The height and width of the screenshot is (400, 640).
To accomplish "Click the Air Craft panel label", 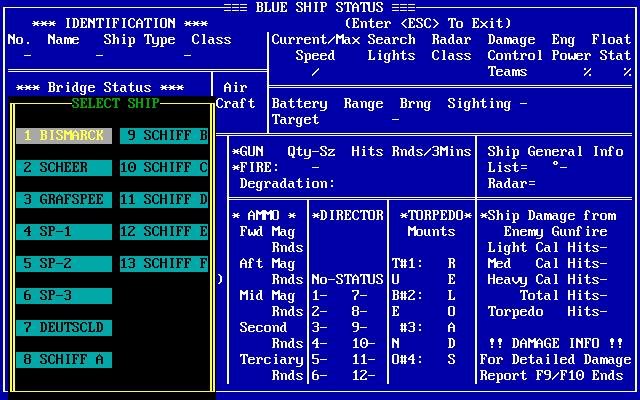I will click(x=236, y=96).
